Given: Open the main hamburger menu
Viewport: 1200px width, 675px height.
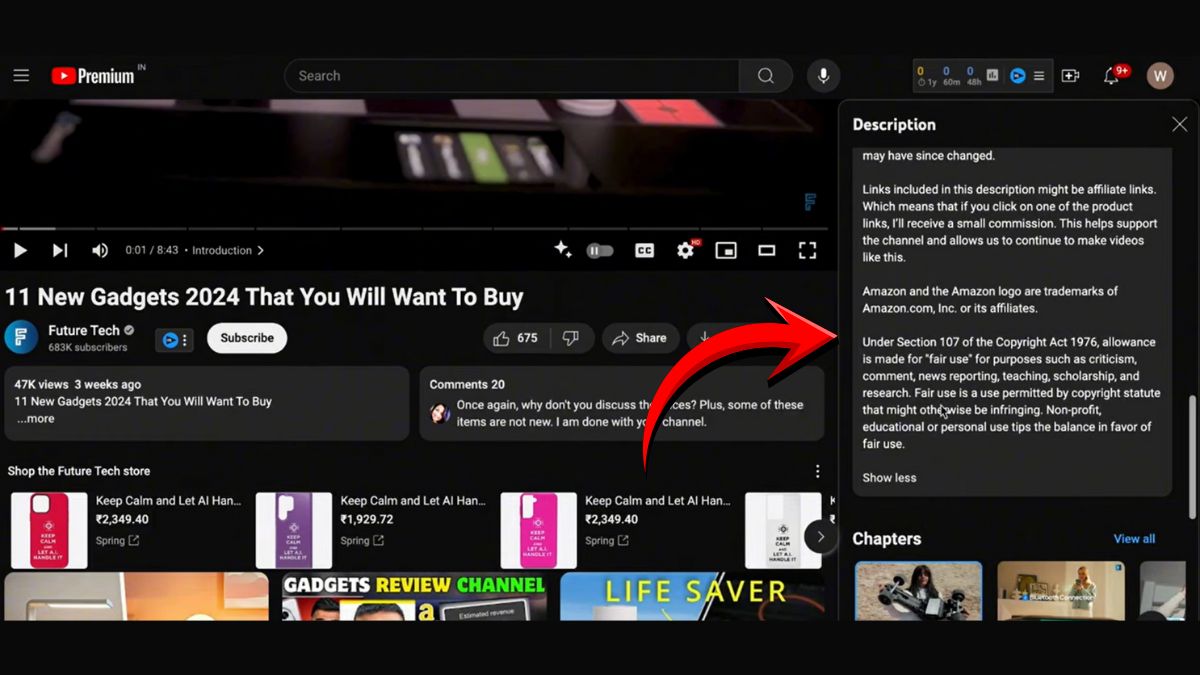Looking at the screenshot, I should pos(21,75).
